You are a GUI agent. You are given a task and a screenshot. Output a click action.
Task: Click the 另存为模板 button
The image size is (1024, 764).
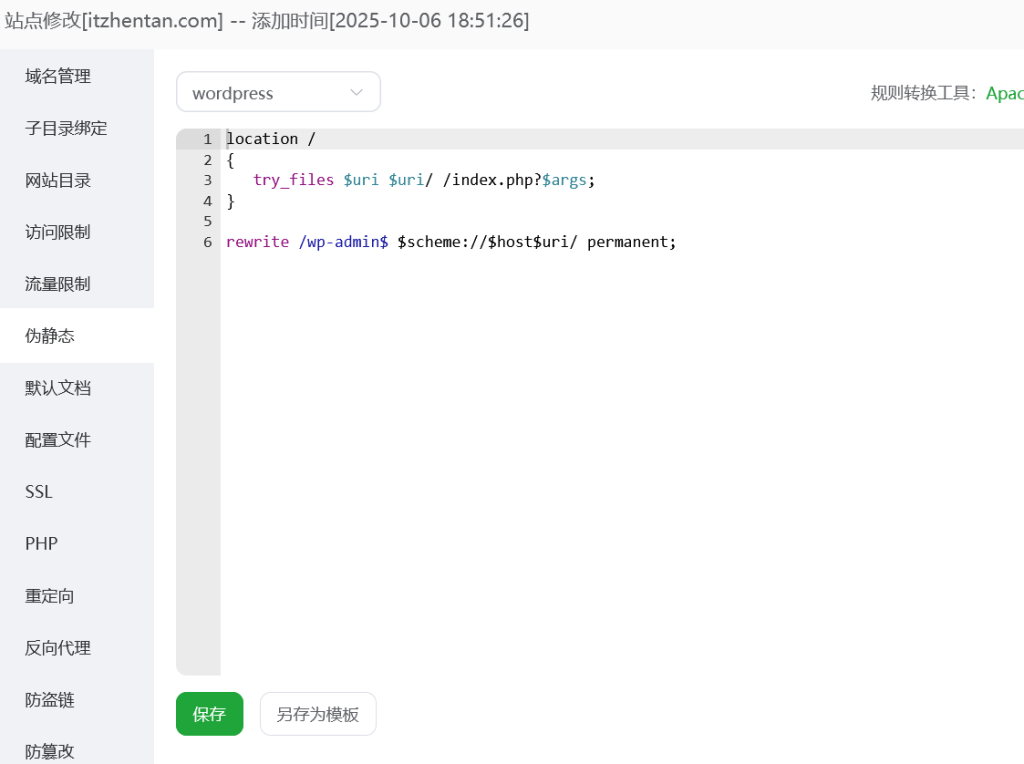tap(317, 713)
